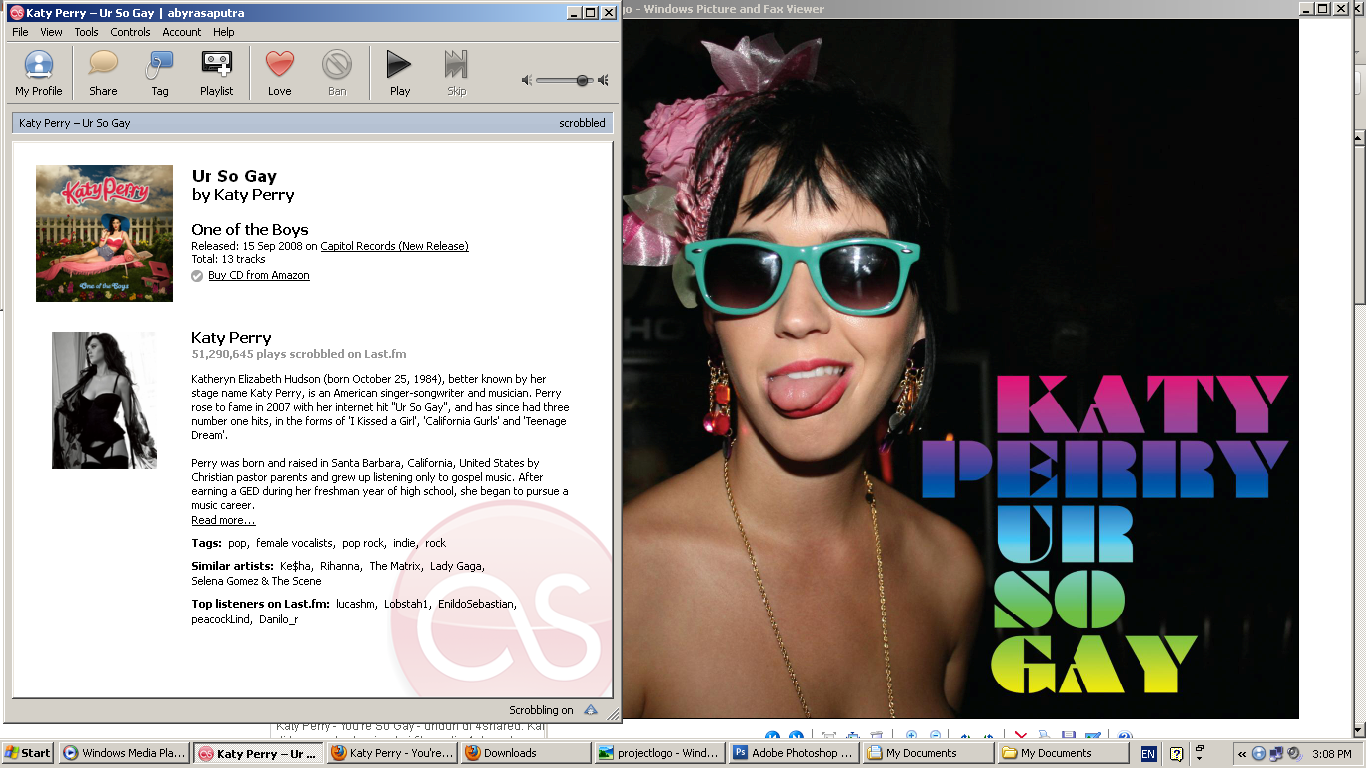
Task: Open the Windows Start menu
Action: [28, 753]
